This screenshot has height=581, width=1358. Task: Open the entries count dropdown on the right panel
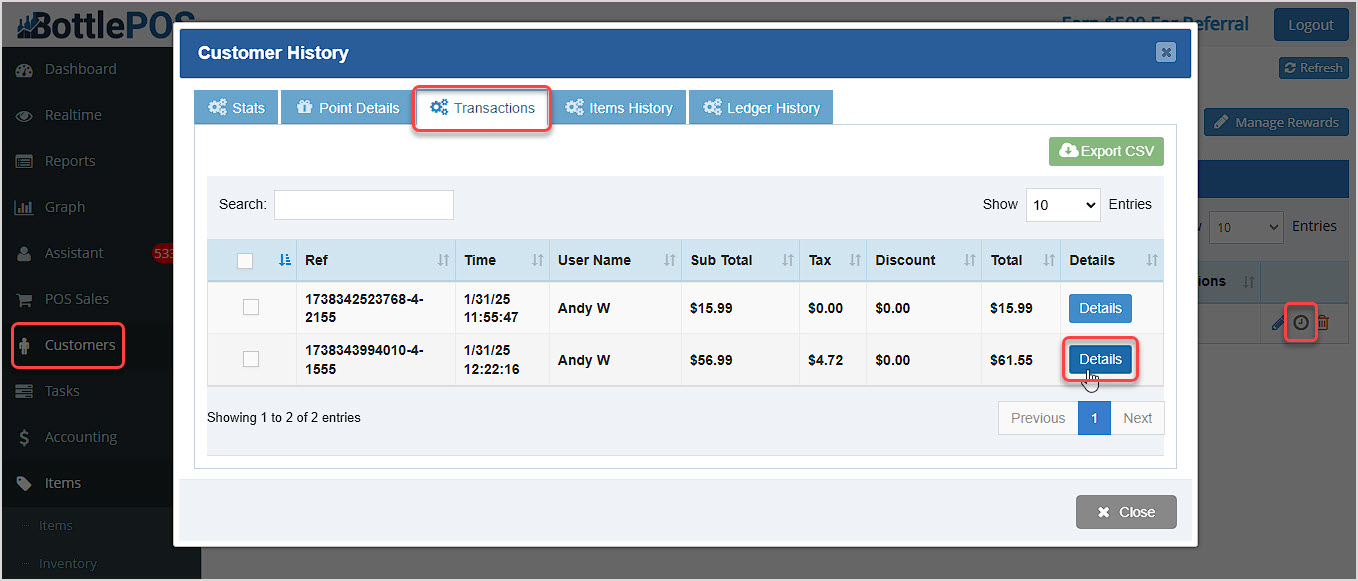pos(1245,227)
